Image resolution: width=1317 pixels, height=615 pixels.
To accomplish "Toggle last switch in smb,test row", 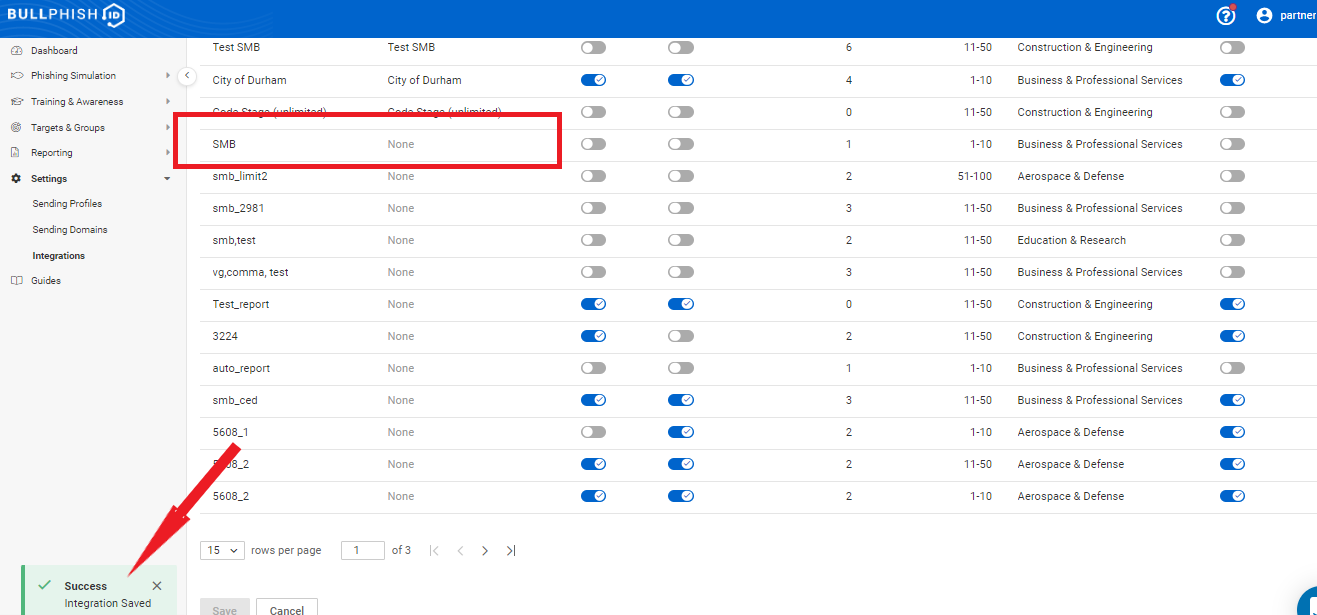I will (1232, 240).
